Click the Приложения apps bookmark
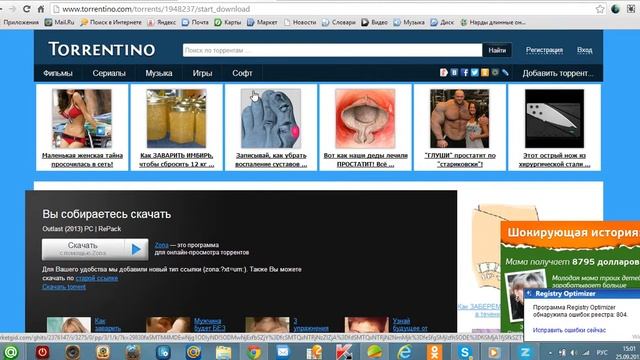 tap(21, 22)
